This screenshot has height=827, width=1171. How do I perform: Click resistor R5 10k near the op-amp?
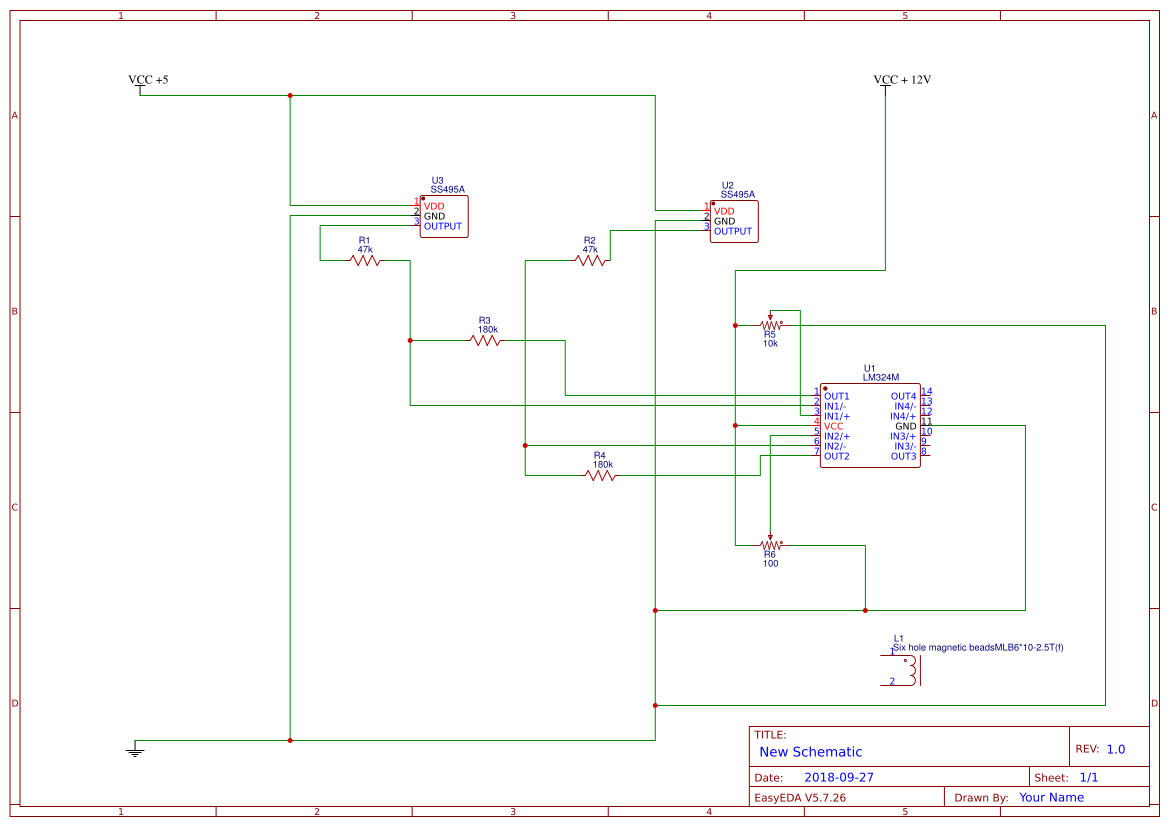[770, 326]
